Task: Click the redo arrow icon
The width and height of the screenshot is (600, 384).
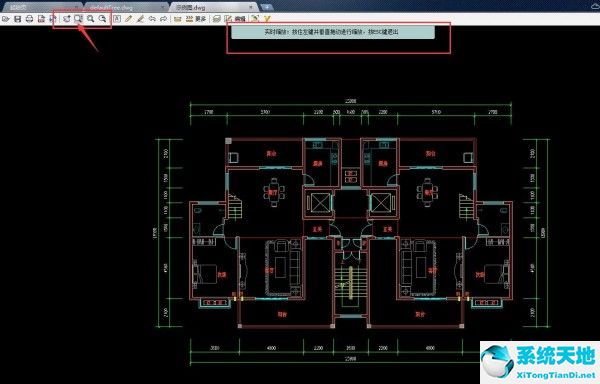Action: coord(164,18)
